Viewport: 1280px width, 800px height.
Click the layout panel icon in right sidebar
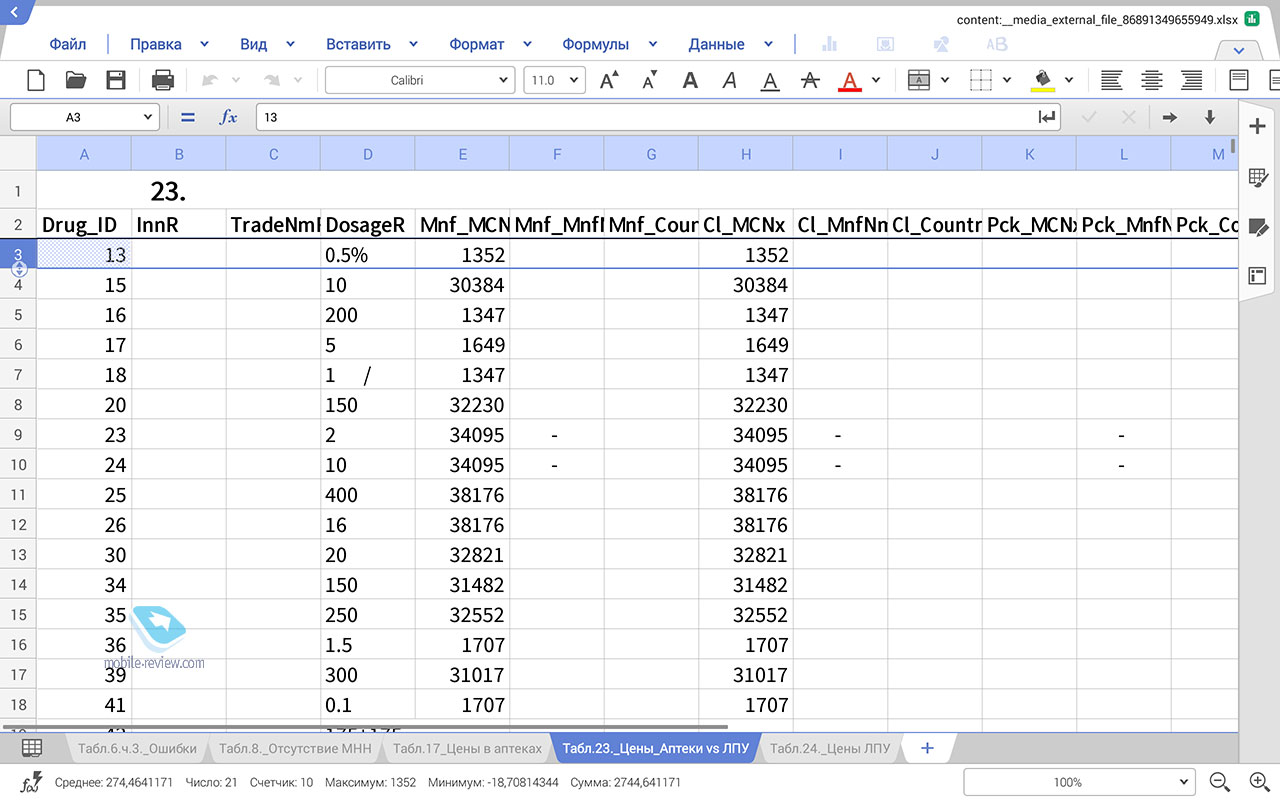tap(1257, 276)
